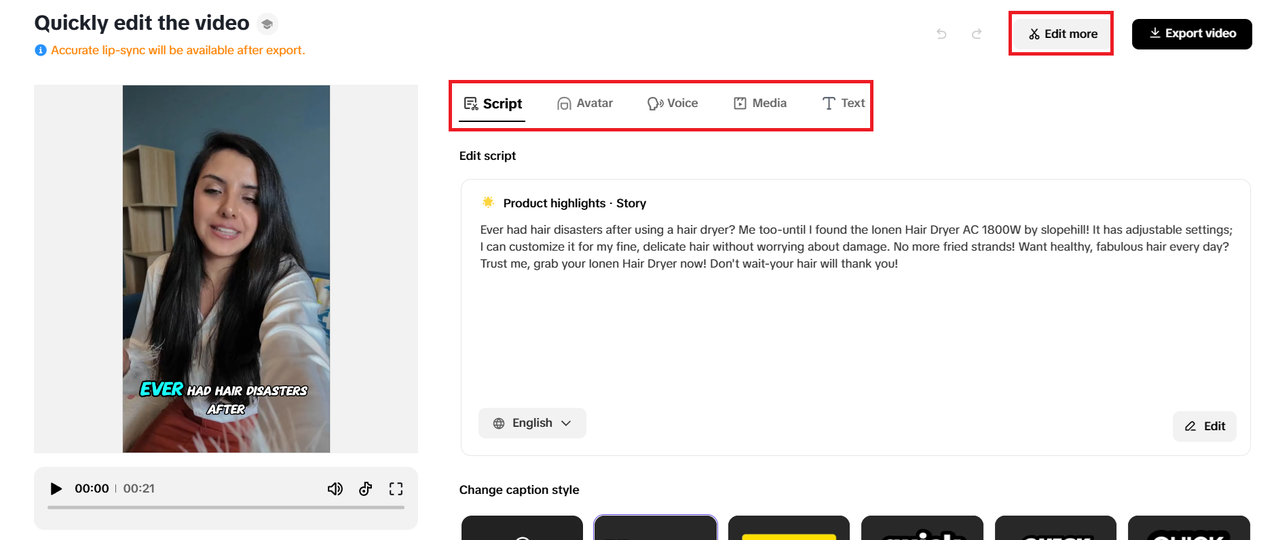The image size is (1280, 540).
Task: Click the globe icon in the language selector
Action: pyautogui.click(x=499, y=423)
